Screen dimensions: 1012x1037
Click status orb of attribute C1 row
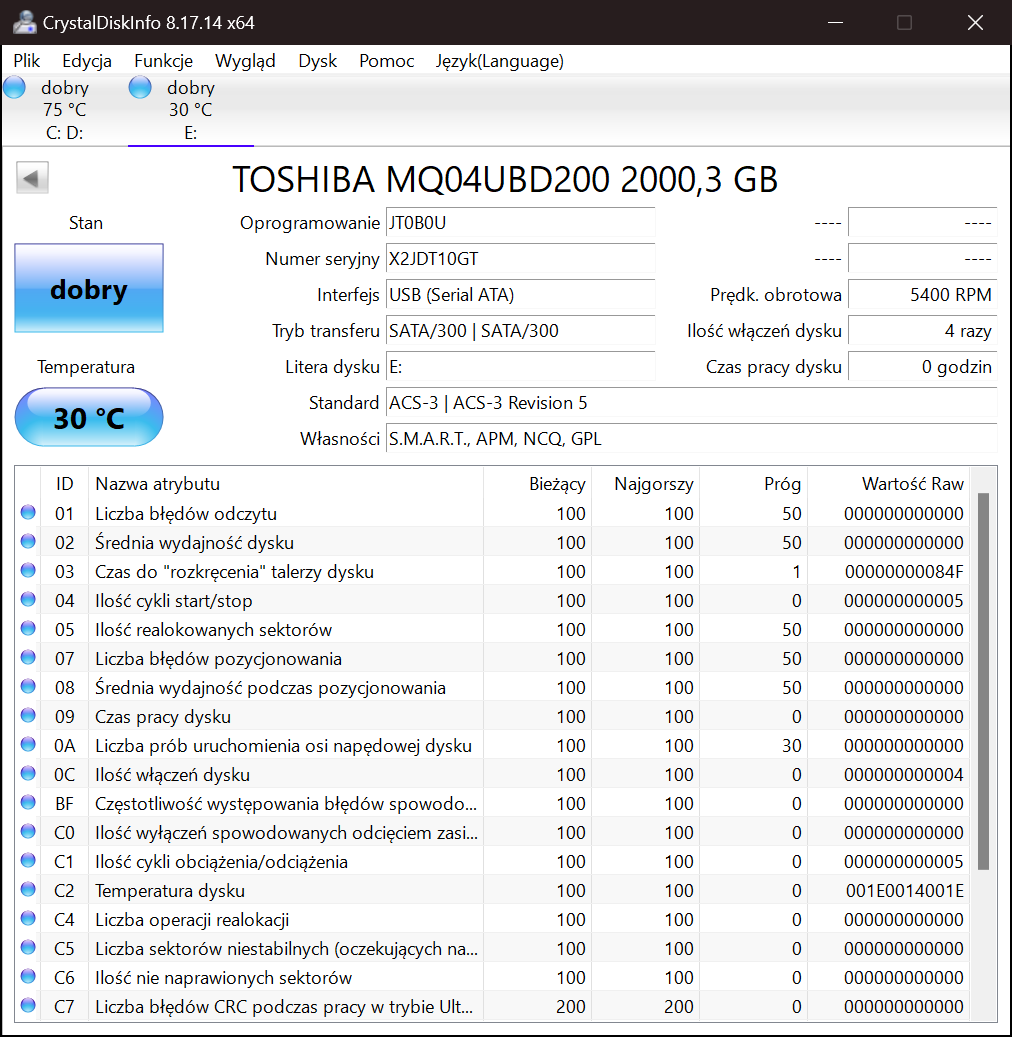pos(28,860)
